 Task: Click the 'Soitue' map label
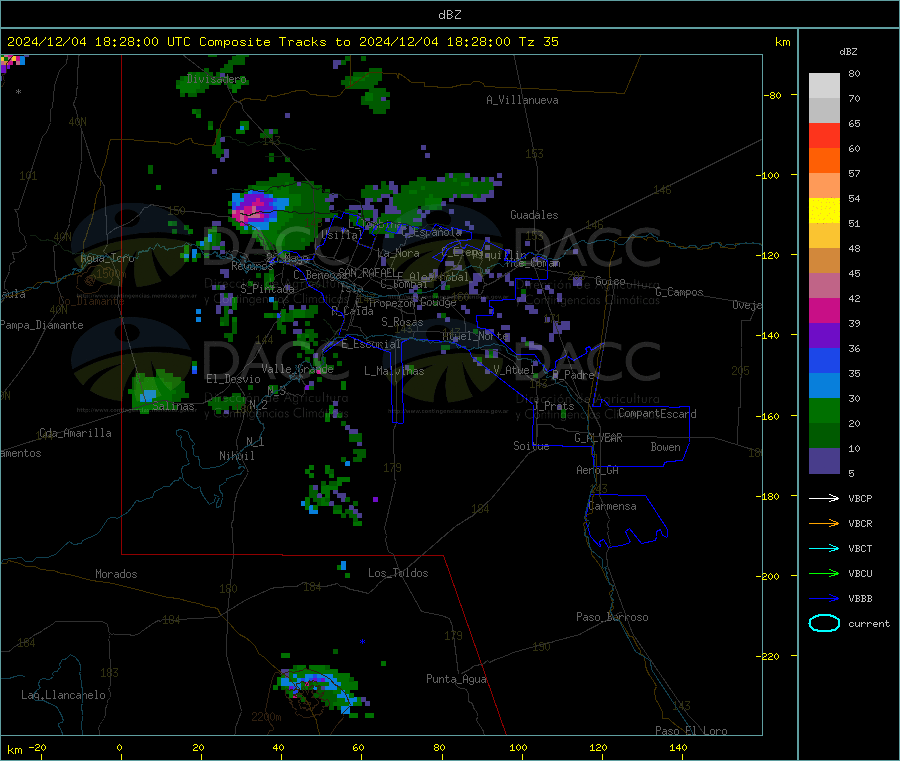[x=531, y=446]
